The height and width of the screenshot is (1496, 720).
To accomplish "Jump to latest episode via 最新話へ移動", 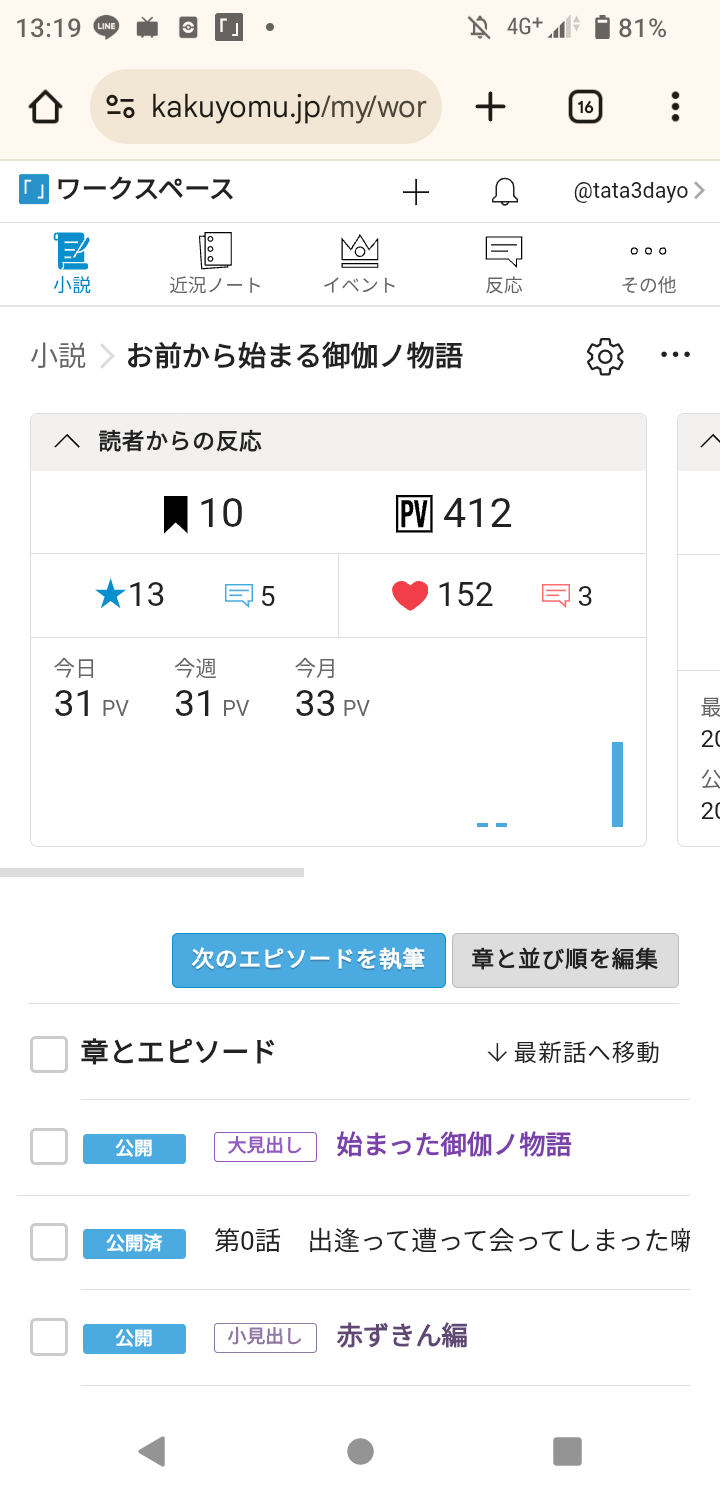I will point(573,1052).
